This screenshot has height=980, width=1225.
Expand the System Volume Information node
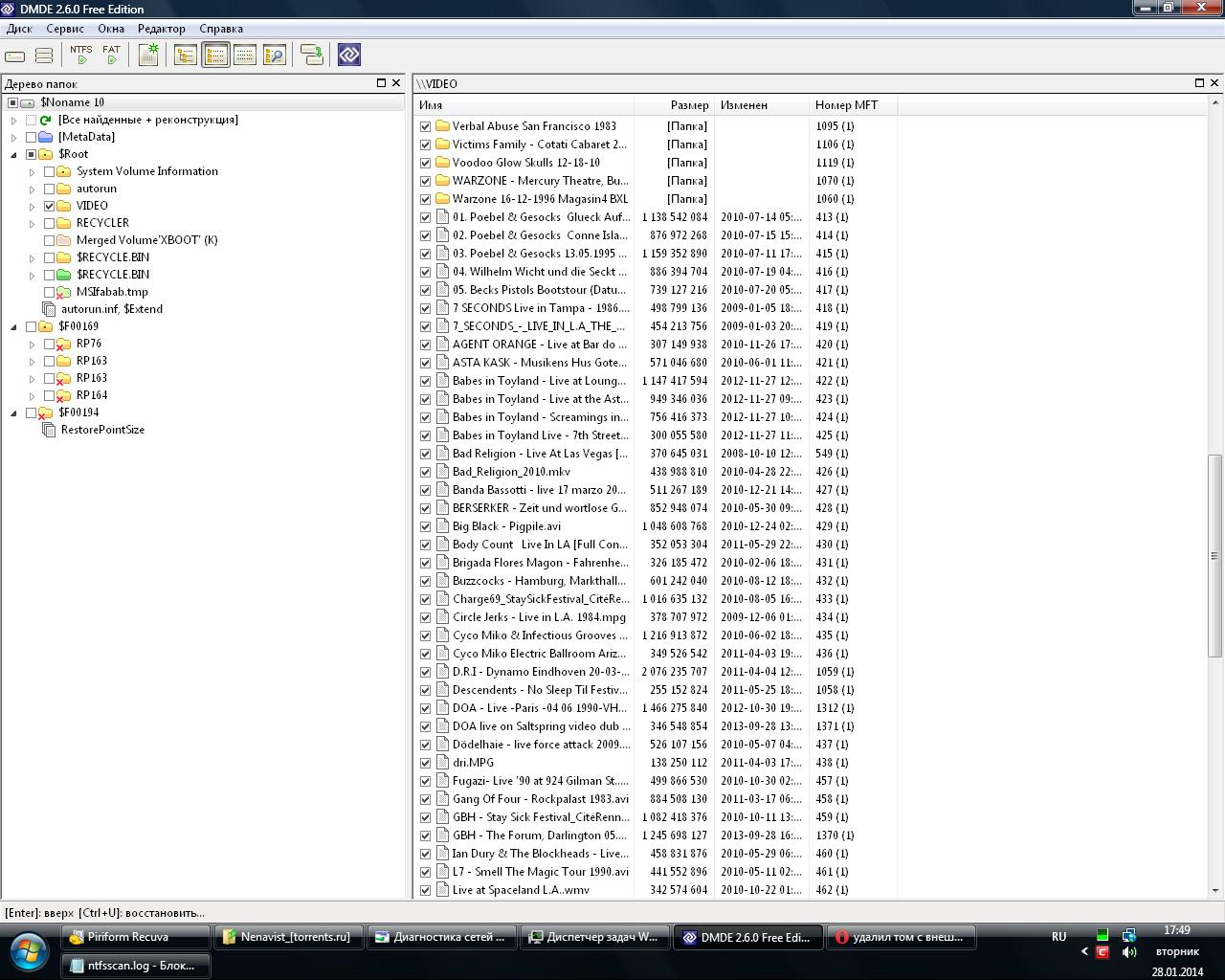[33, 171]
